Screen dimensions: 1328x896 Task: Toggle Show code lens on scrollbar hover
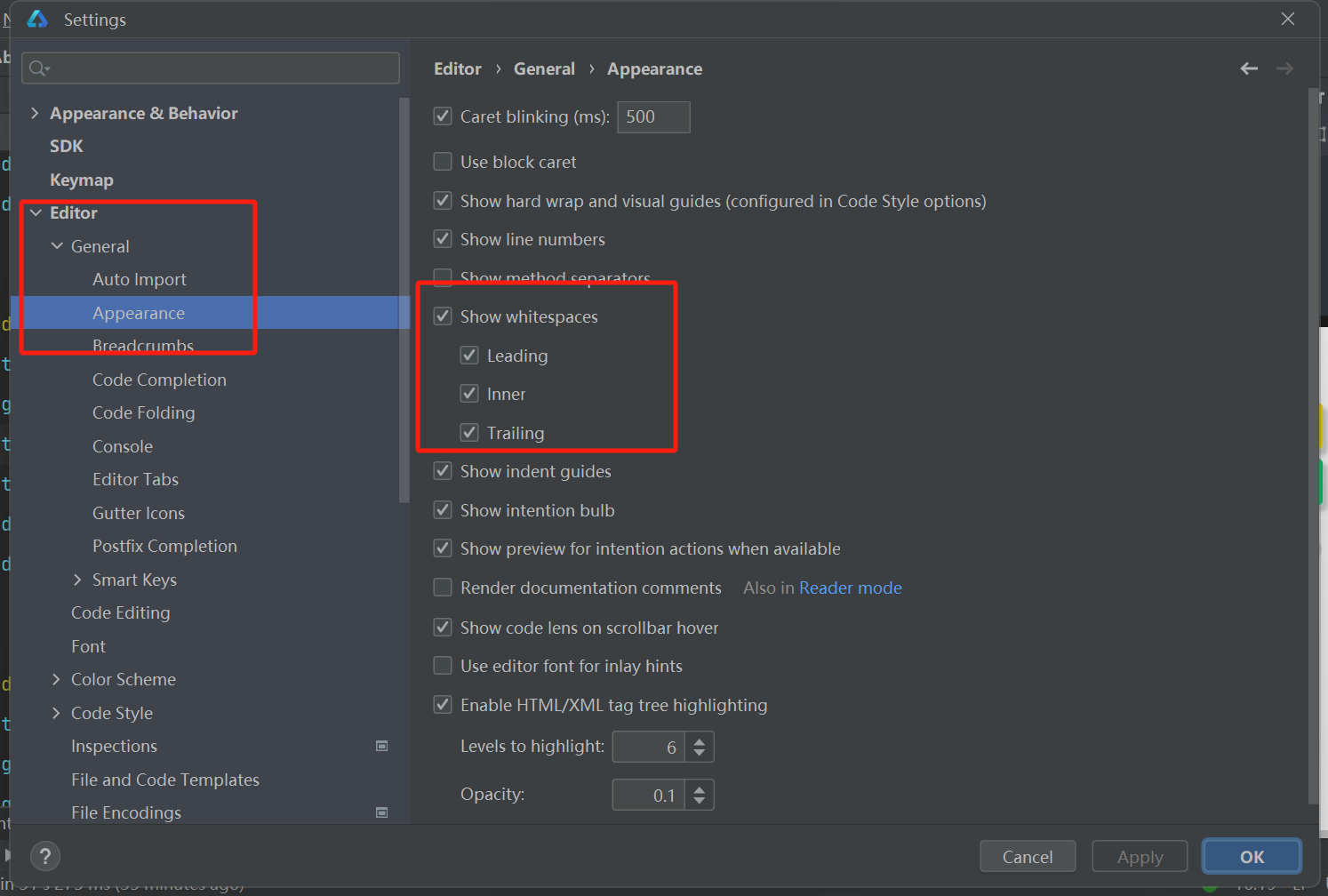click(443, 627)
